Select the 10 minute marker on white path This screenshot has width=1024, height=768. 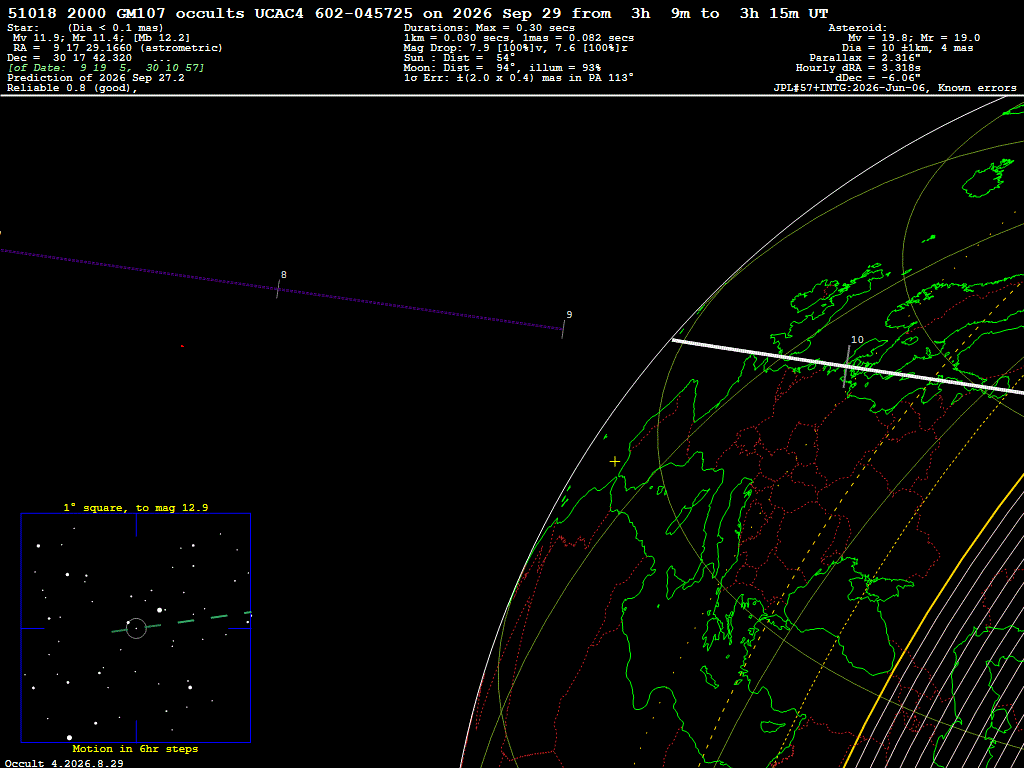point(847,368)
